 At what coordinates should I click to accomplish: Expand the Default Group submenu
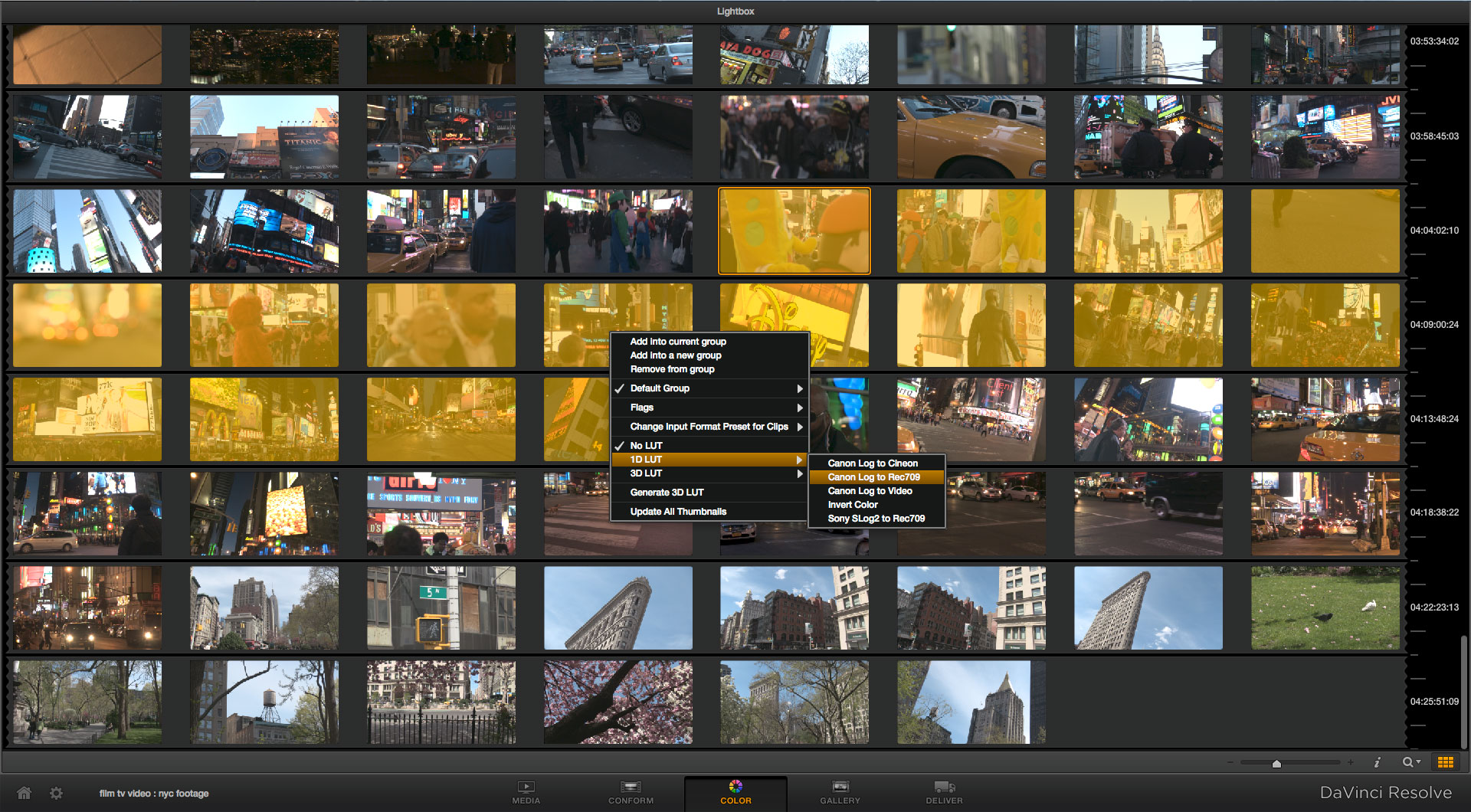tap(660, 388)
